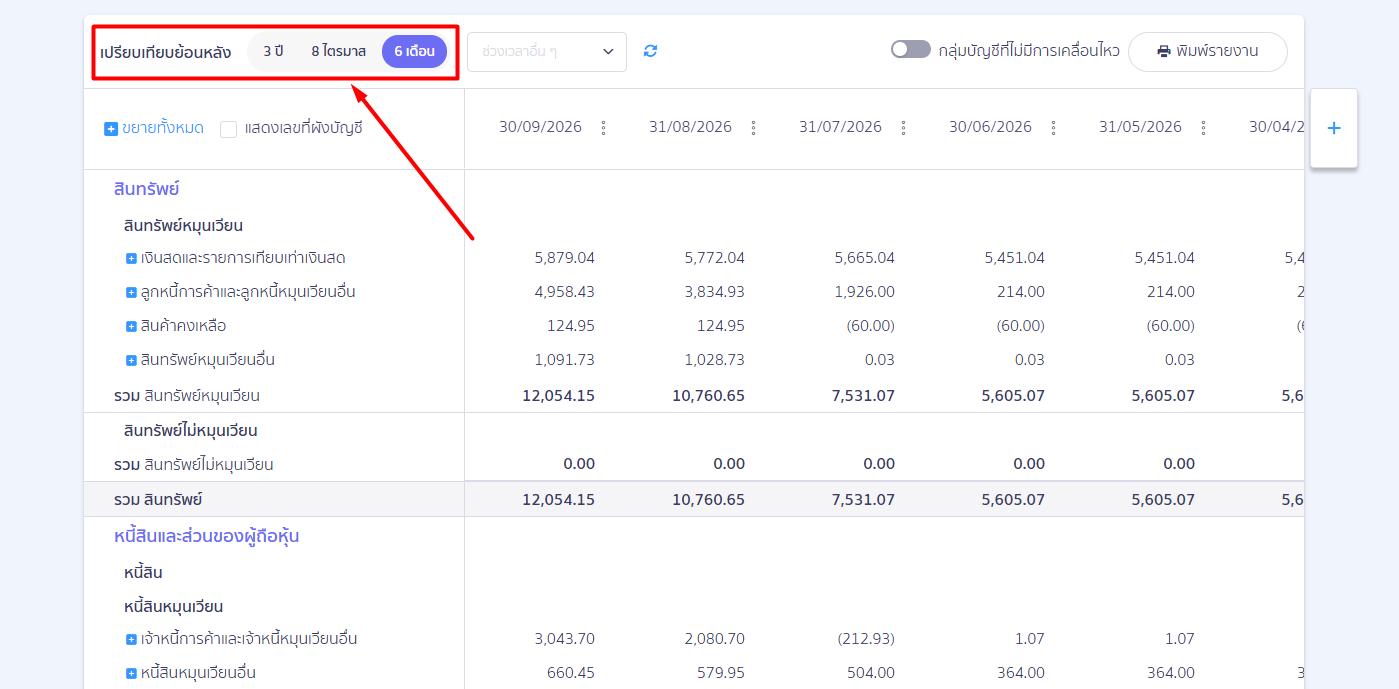The image size is (1399, 689).
Task: Click the plus icon to add a column
Action: point(1333,128)
